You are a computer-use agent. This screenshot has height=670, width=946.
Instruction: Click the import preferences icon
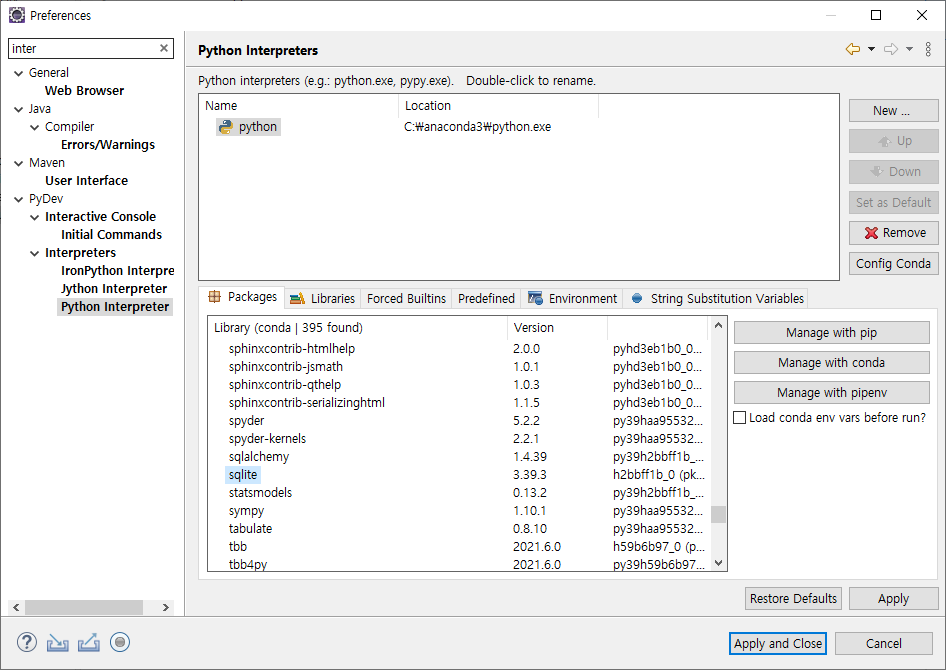tap(57, 643)
